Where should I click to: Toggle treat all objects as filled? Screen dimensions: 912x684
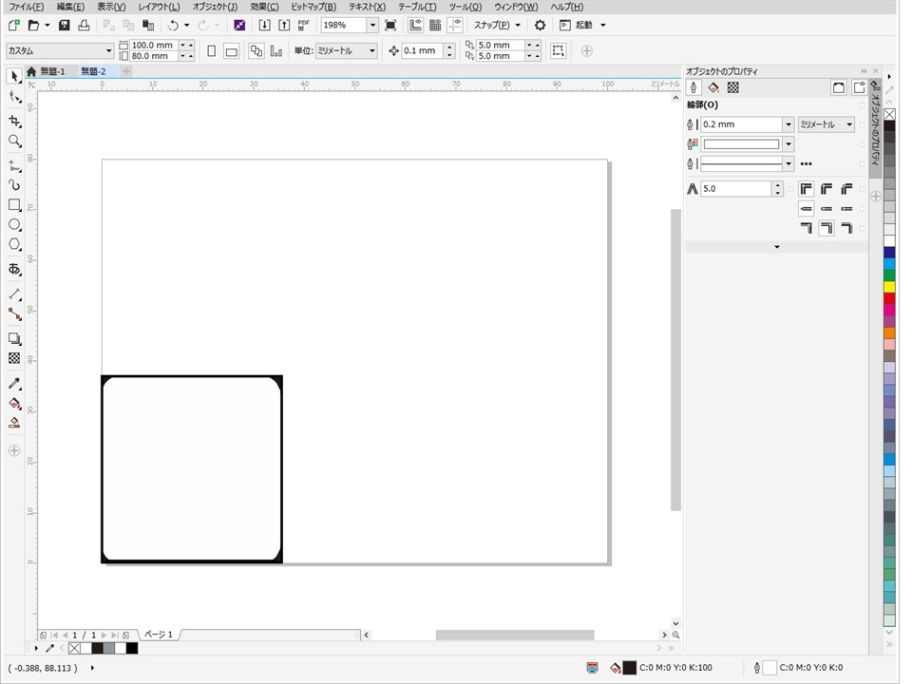point(558,51)
